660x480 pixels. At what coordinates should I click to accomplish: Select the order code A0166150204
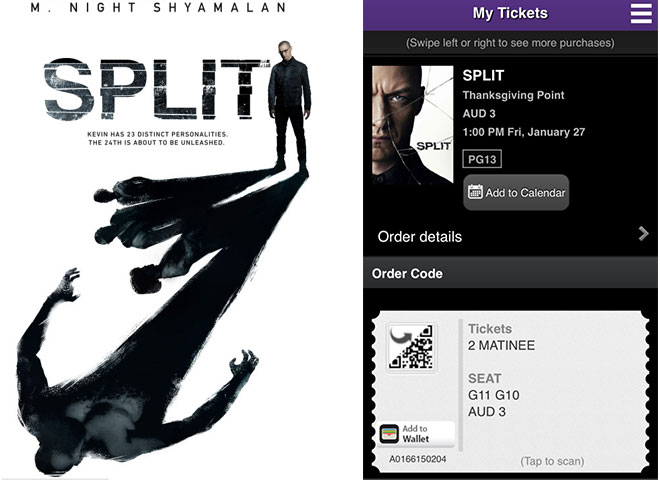pos(418,459)
